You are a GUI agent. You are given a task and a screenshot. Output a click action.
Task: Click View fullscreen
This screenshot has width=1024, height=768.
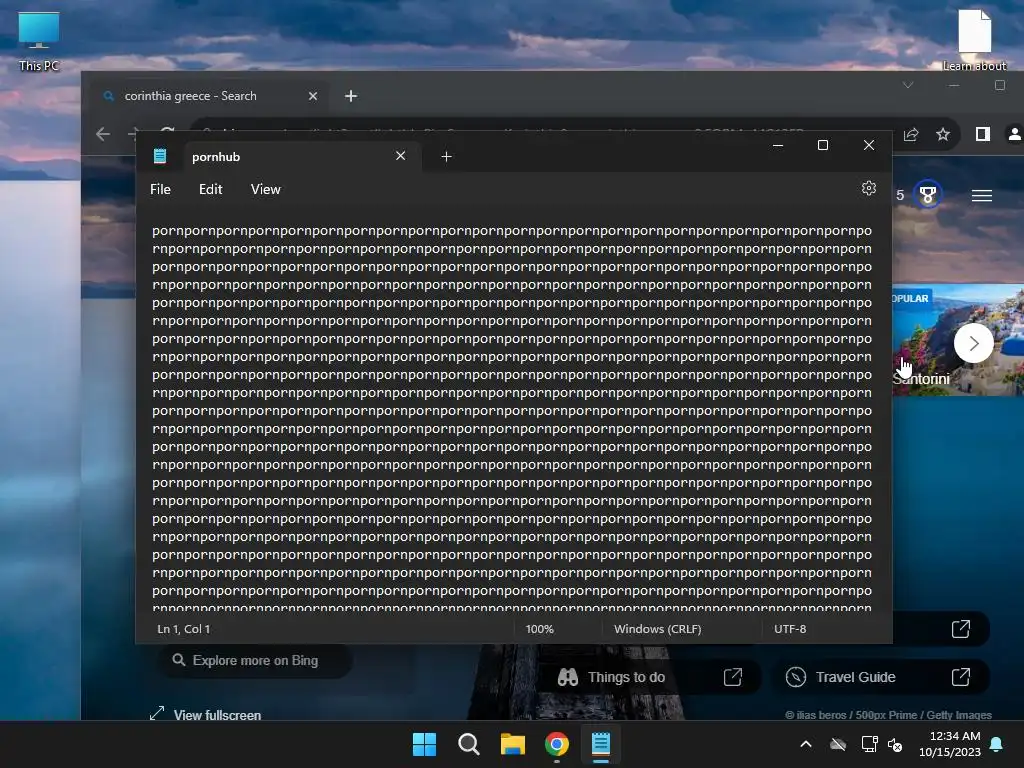pyautogui.click(x=205, y=714)
